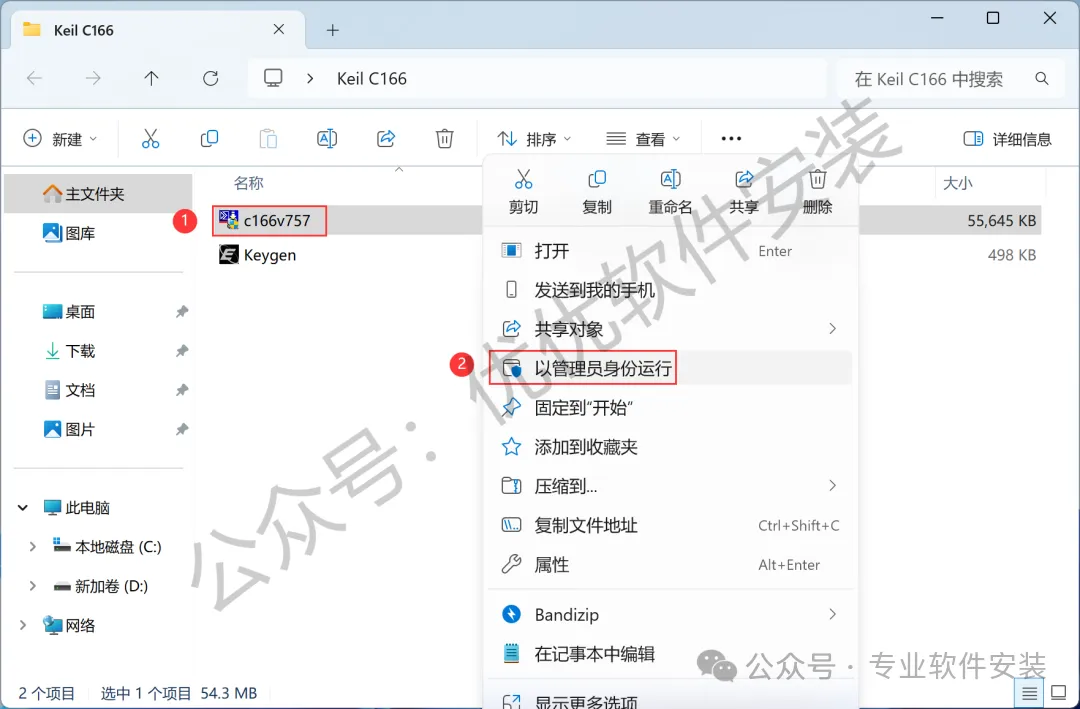The width and height of the screenshot is (1080, 709).
Task: Choose 打开 from the context menu
Action: (x=670, y=251)
